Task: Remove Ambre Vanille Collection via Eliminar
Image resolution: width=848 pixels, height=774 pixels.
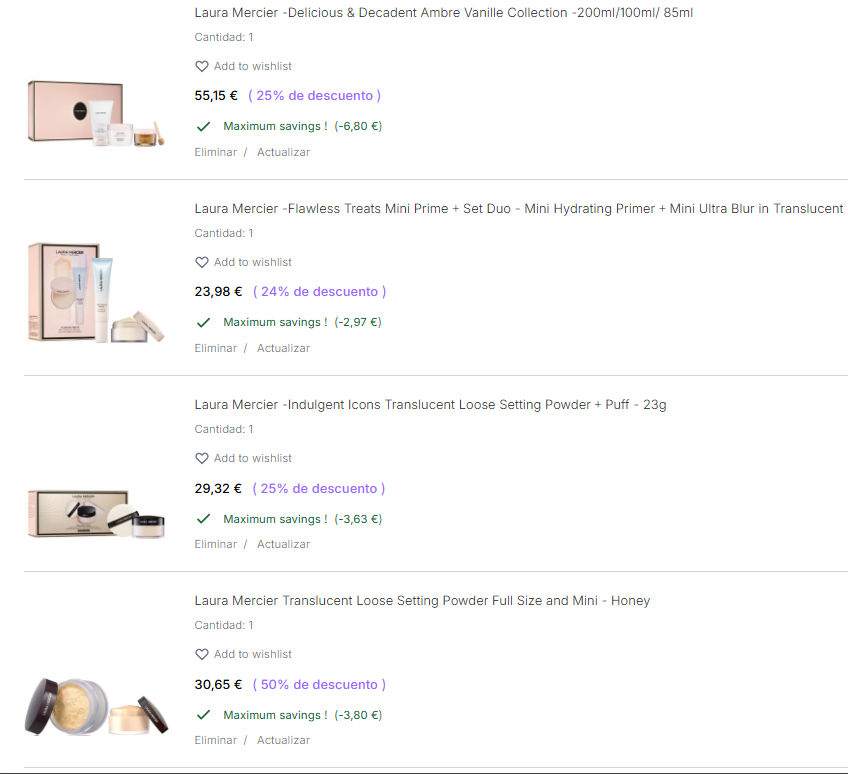Action: point(216,152)
